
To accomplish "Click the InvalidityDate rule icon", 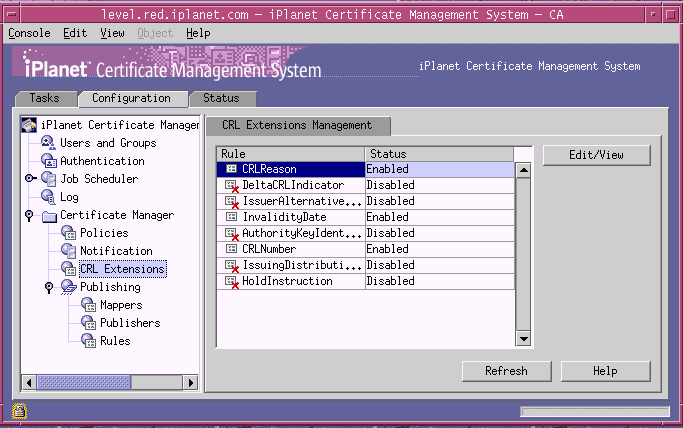I will 231,216.
